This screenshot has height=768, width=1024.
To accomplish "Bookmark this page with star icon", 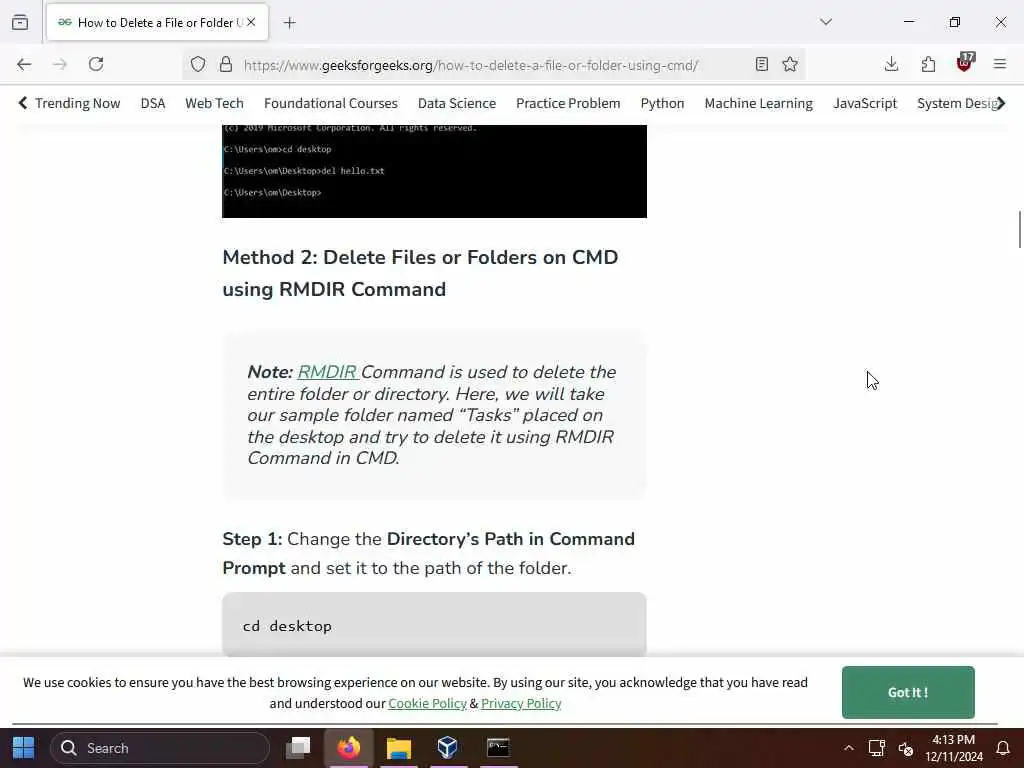I will point(790,64).
